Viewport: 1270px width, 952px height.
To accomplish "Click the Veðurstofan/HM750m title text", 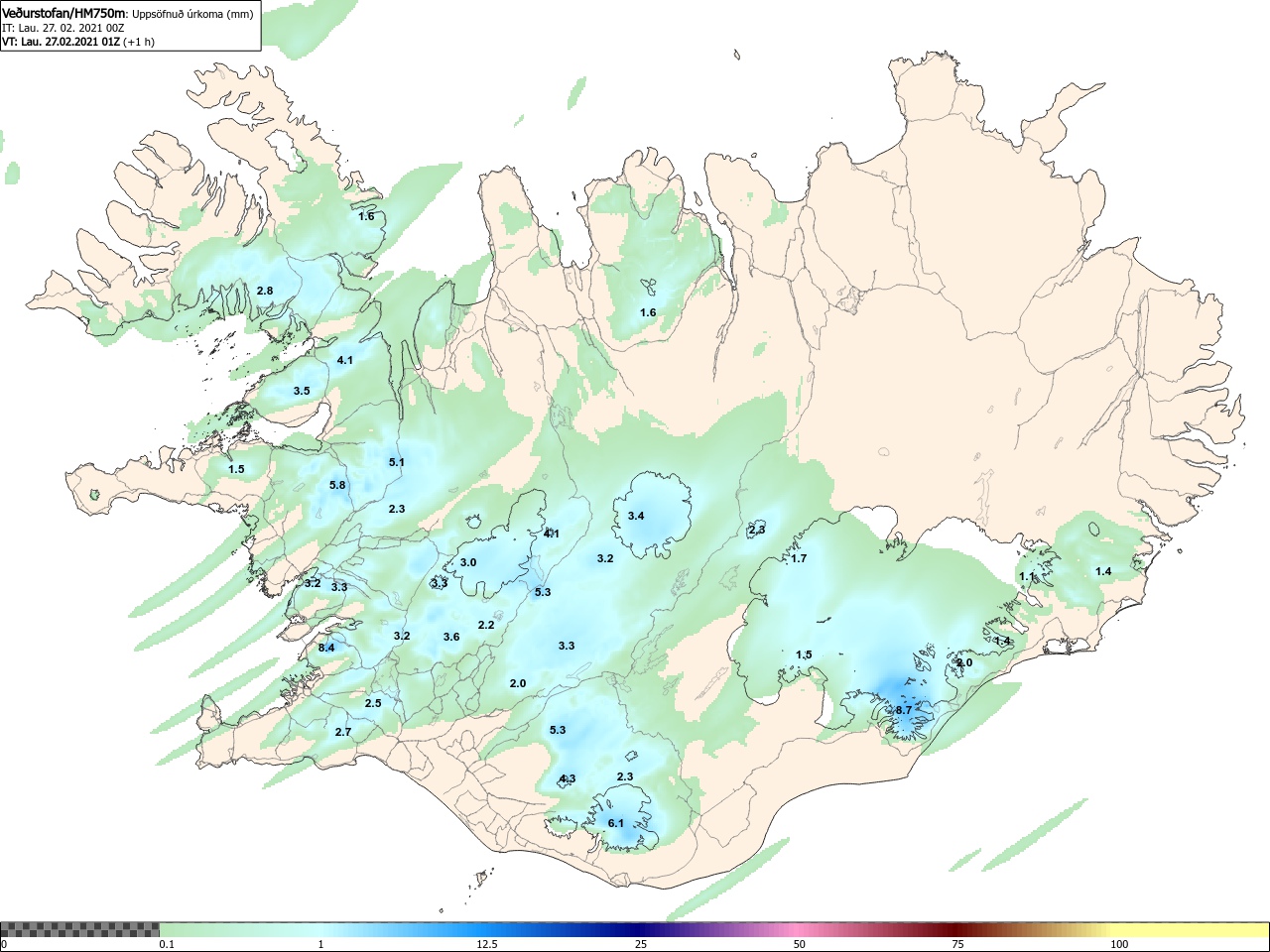I will (x=64, y=13).
